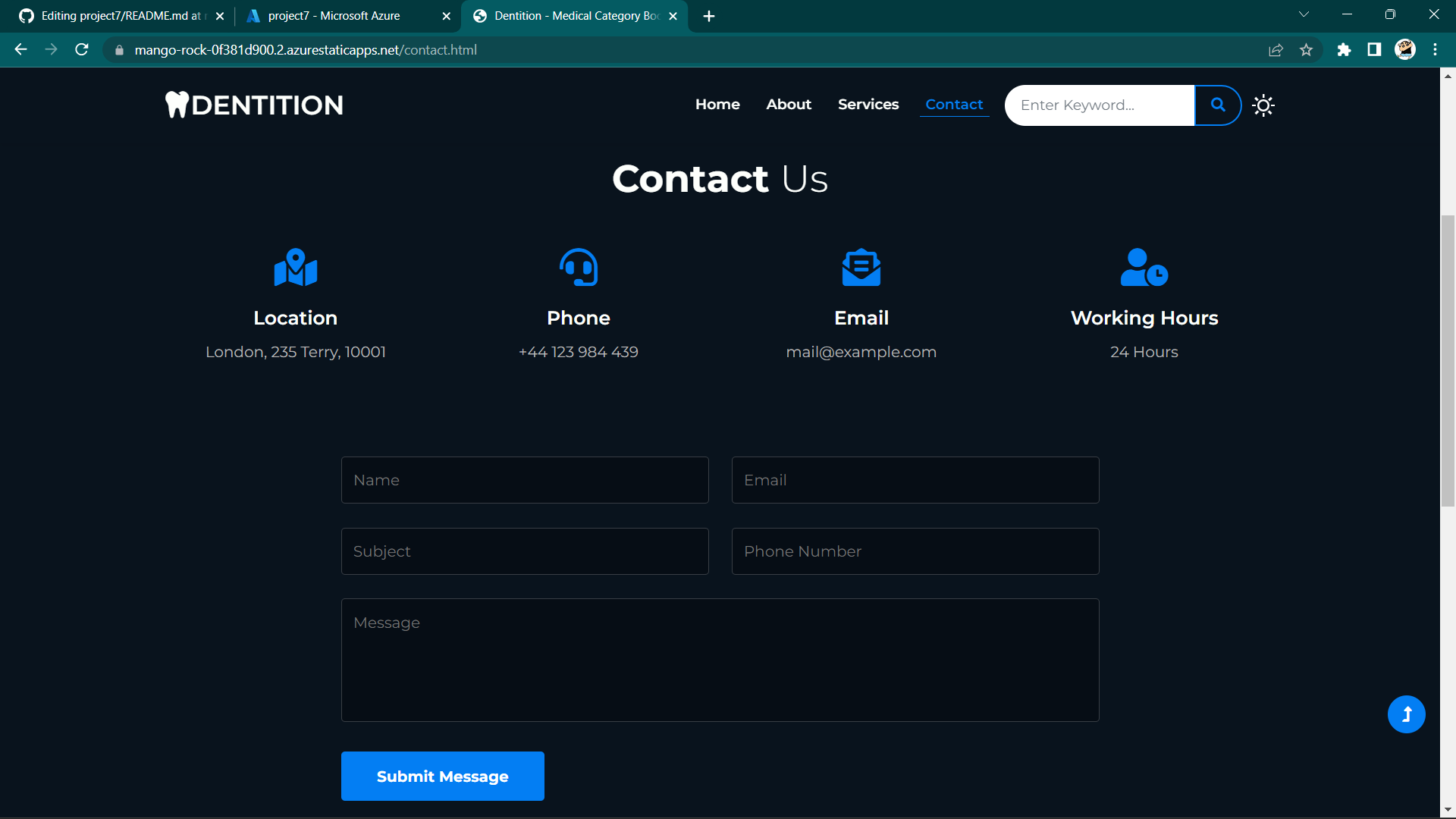The image size is (1456, 819).
Task: Click the Location map icon
Action: [x=295, y=267]
